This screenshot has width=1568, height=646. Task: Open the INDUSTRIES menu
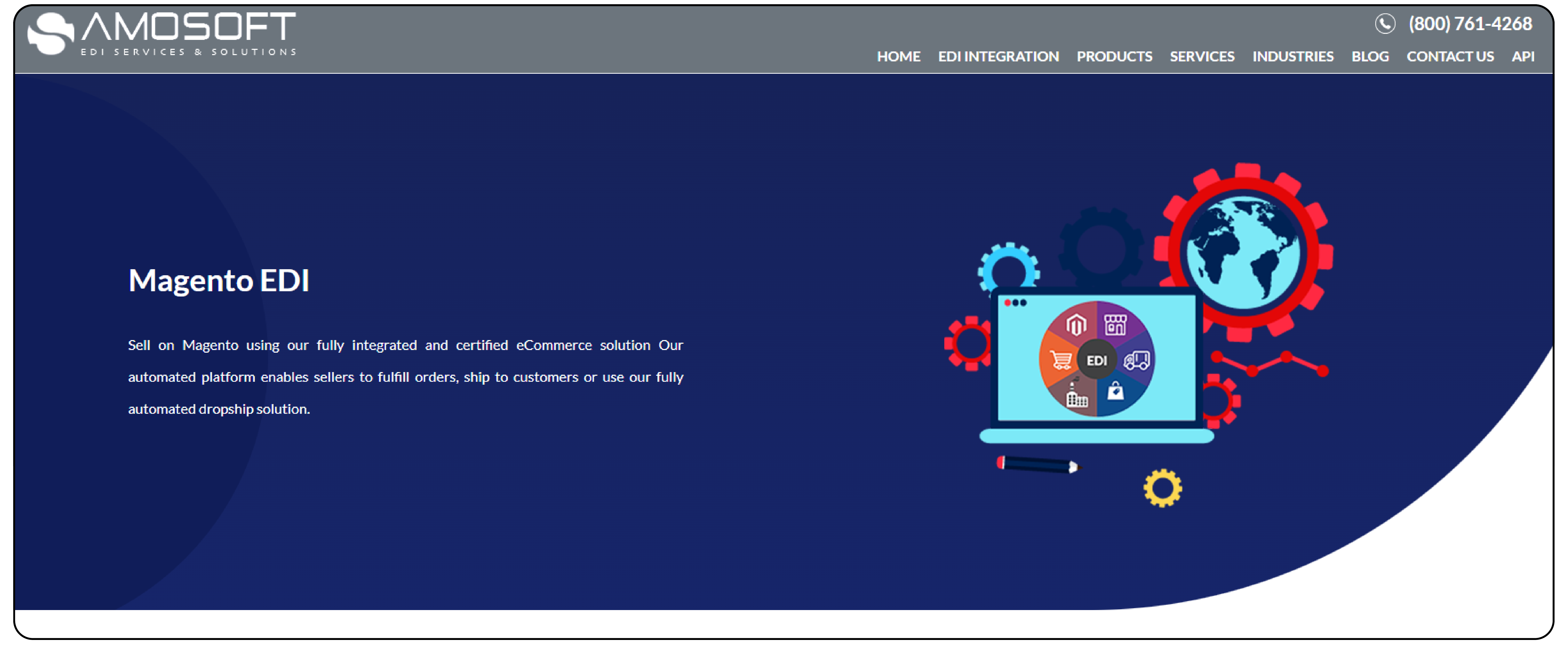[1293, 57]
